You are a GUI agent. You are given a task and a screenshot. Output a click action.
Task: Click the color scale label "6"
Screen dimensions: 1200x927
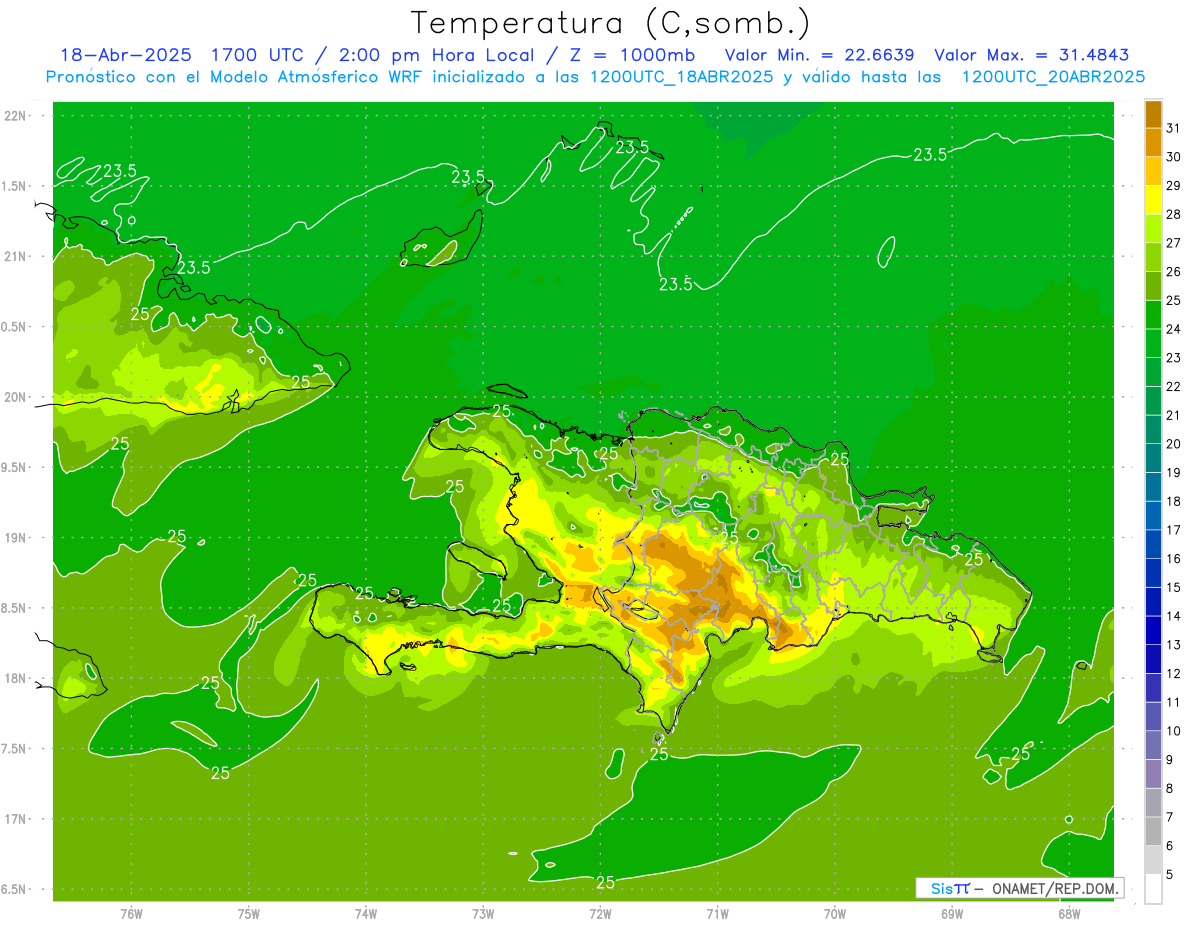coord(1170,846)
